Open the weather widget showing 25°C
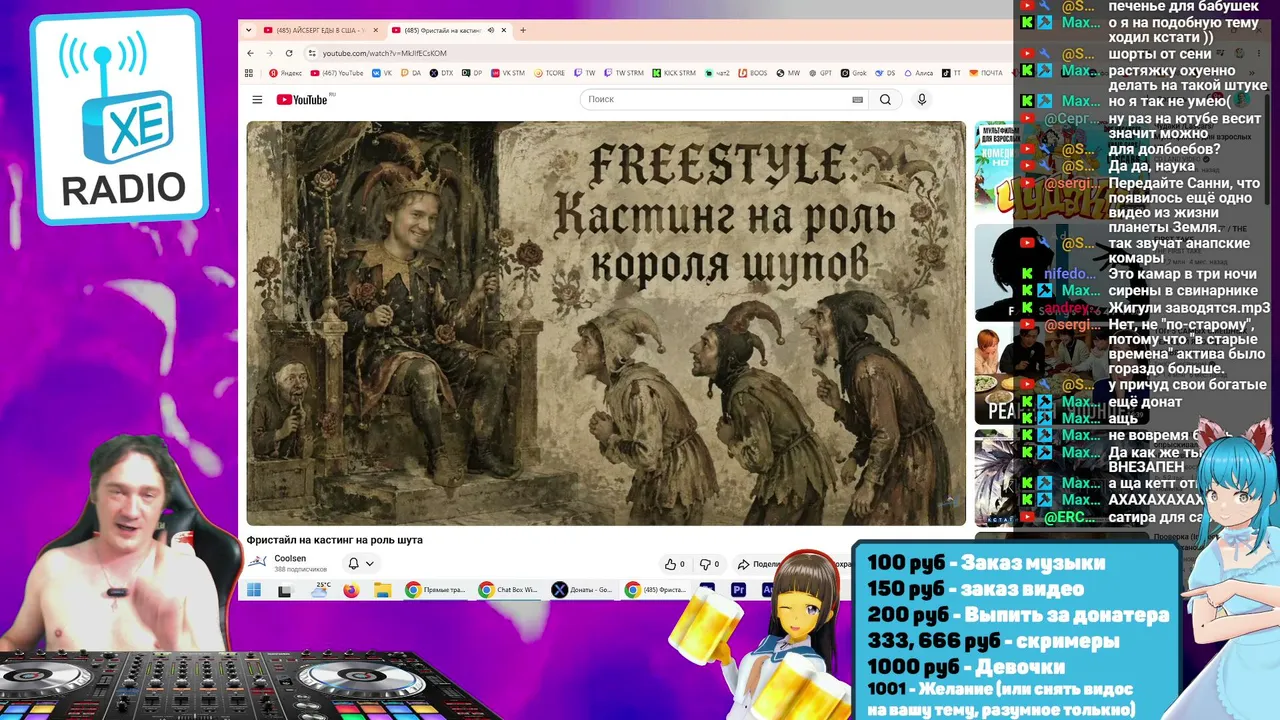The image size is (1280, 720). (320, 590)
